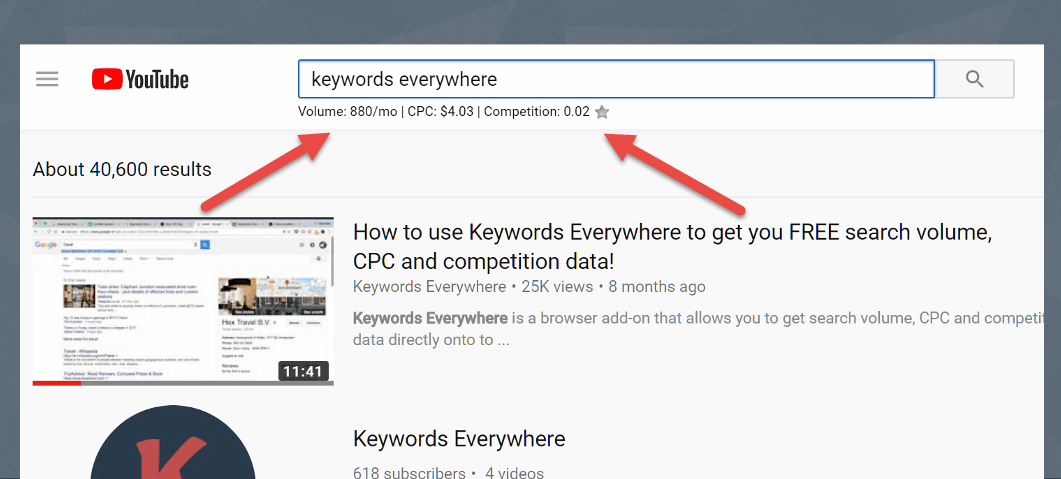Open the 'Keywords Everywhere' channel result title
1061x479 pixels.
[459, 438]
